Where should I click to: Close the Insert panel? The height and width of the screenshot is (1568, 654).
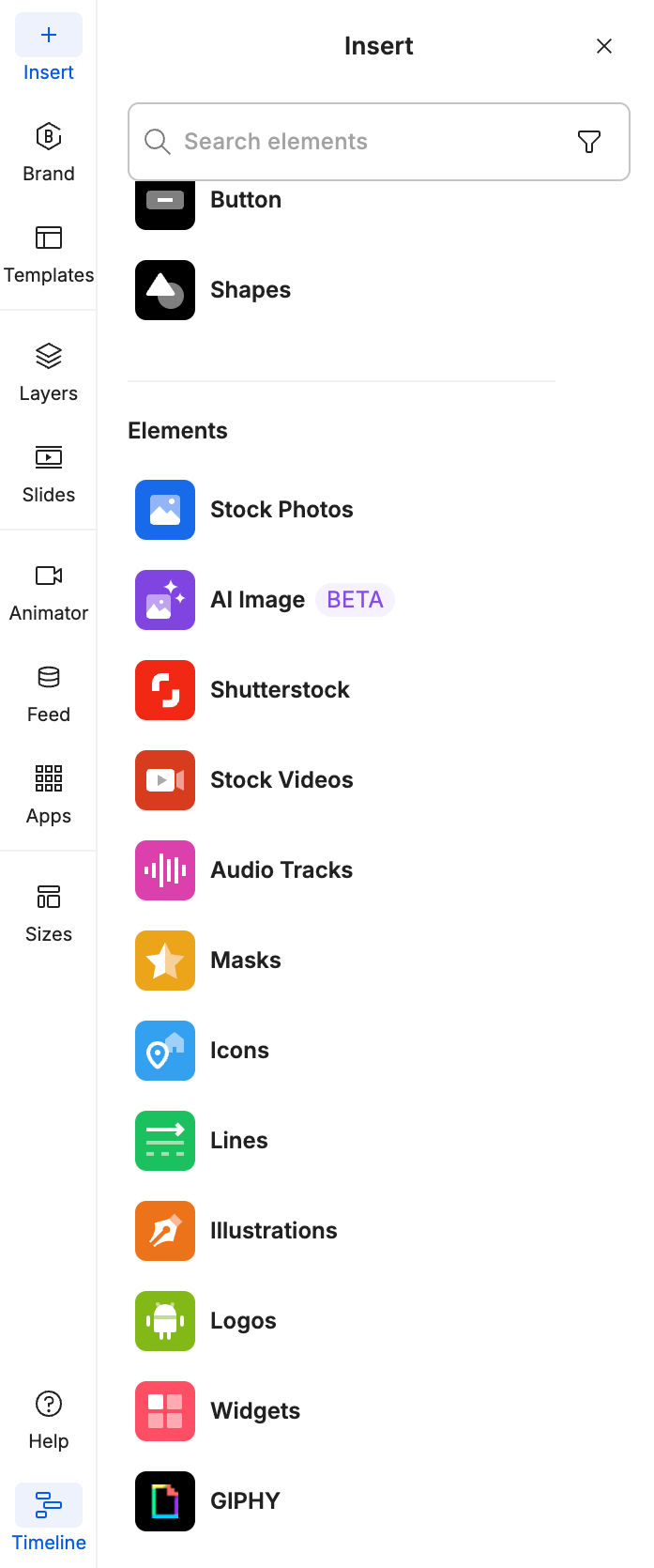coord(604,45)
